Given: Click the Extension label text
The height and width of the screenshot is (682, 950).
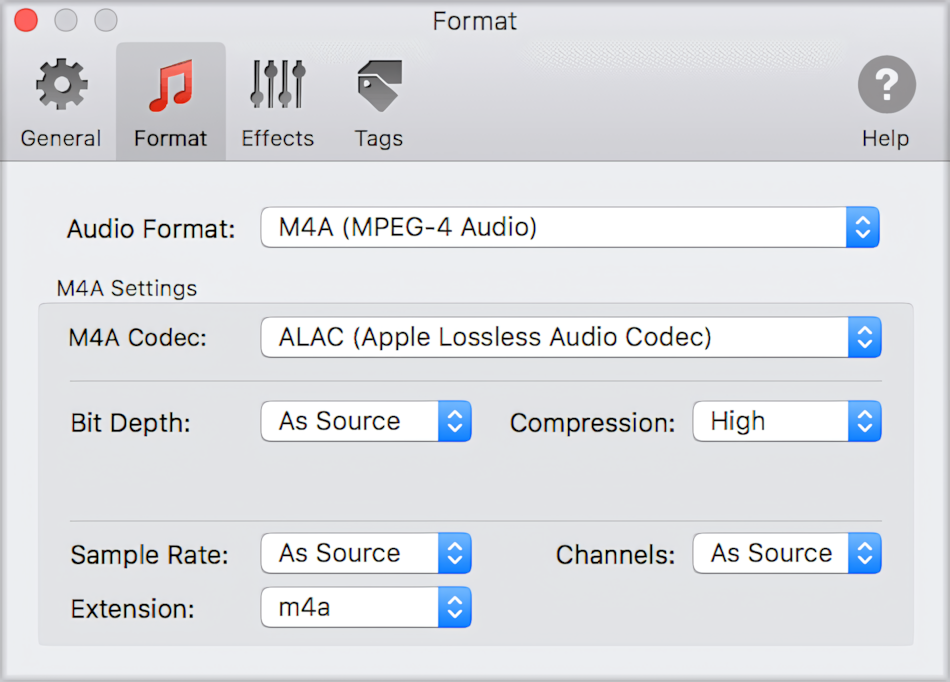Looking at the screenshot, I should (133, 609).
